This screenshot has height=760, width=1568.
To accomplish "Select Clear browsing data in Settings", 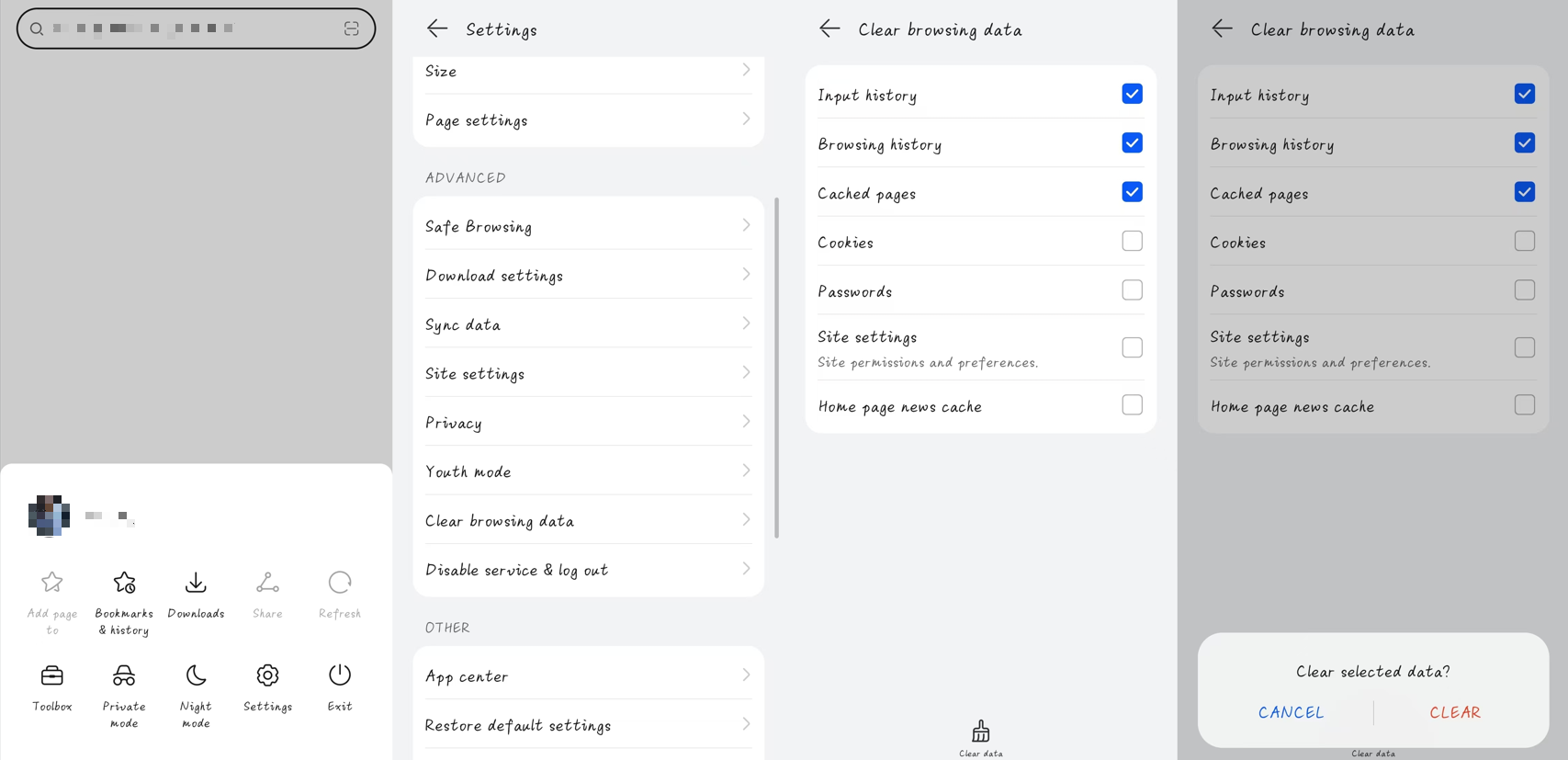I will [x=588, y=520].
